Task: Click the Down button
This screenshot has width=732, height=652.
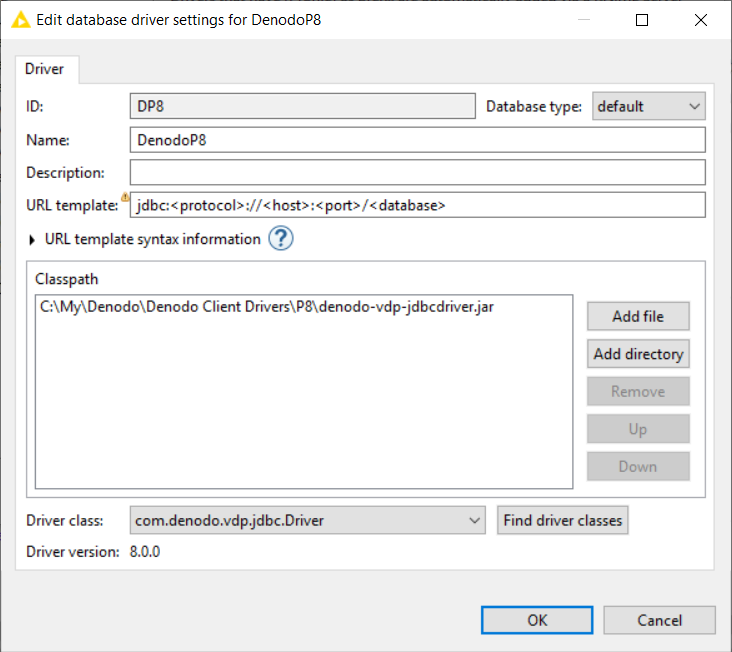Action: (x=638, y=466)
